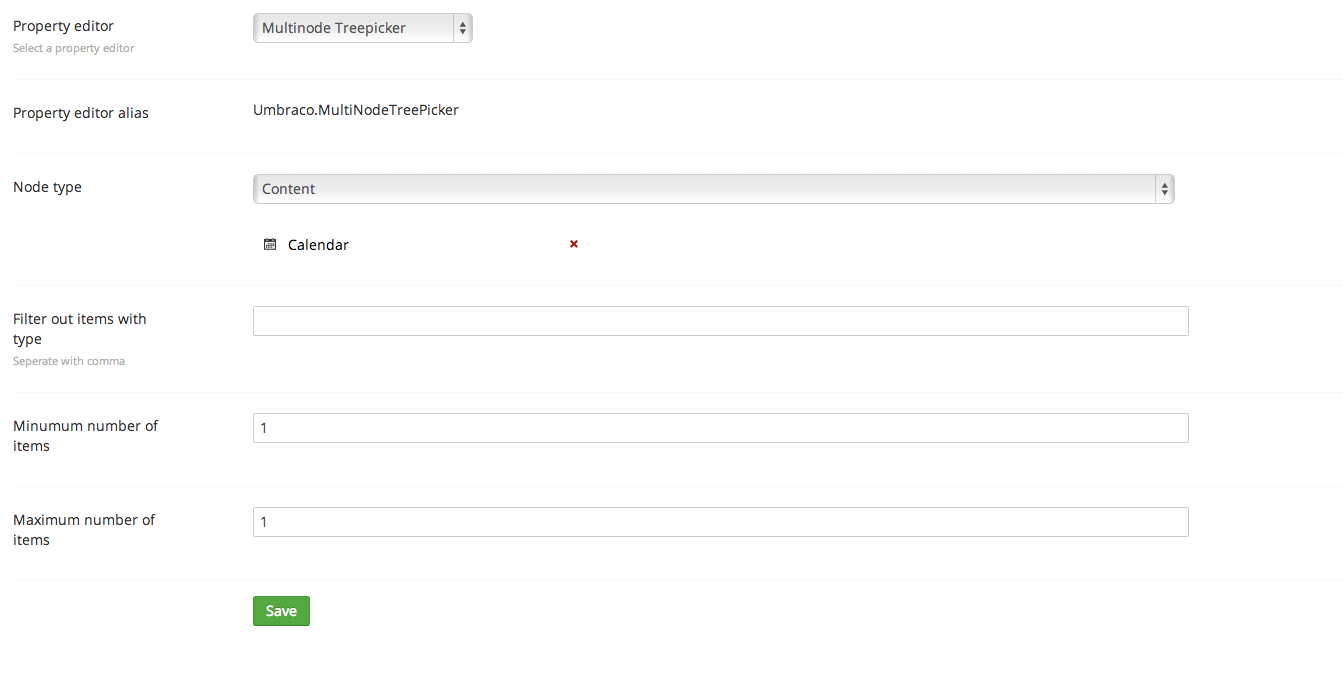Click the 'Filter out items with type' label
The width and height of the screenshot is (1343, 678).
[79, 329]
